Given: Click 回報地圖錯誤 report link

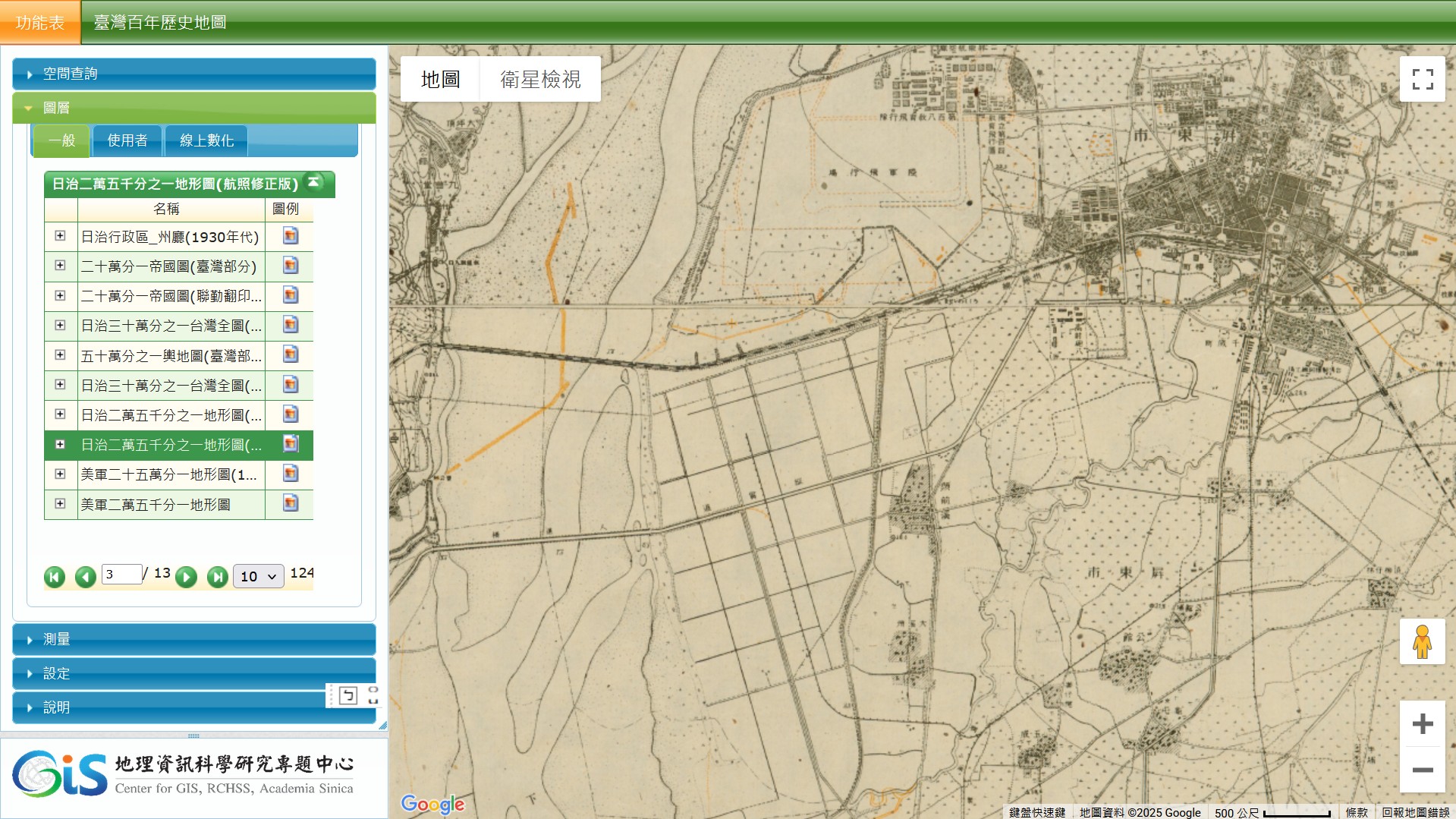Looking at the screenshot, I should pyautogui.click(x=1415, y=812).
